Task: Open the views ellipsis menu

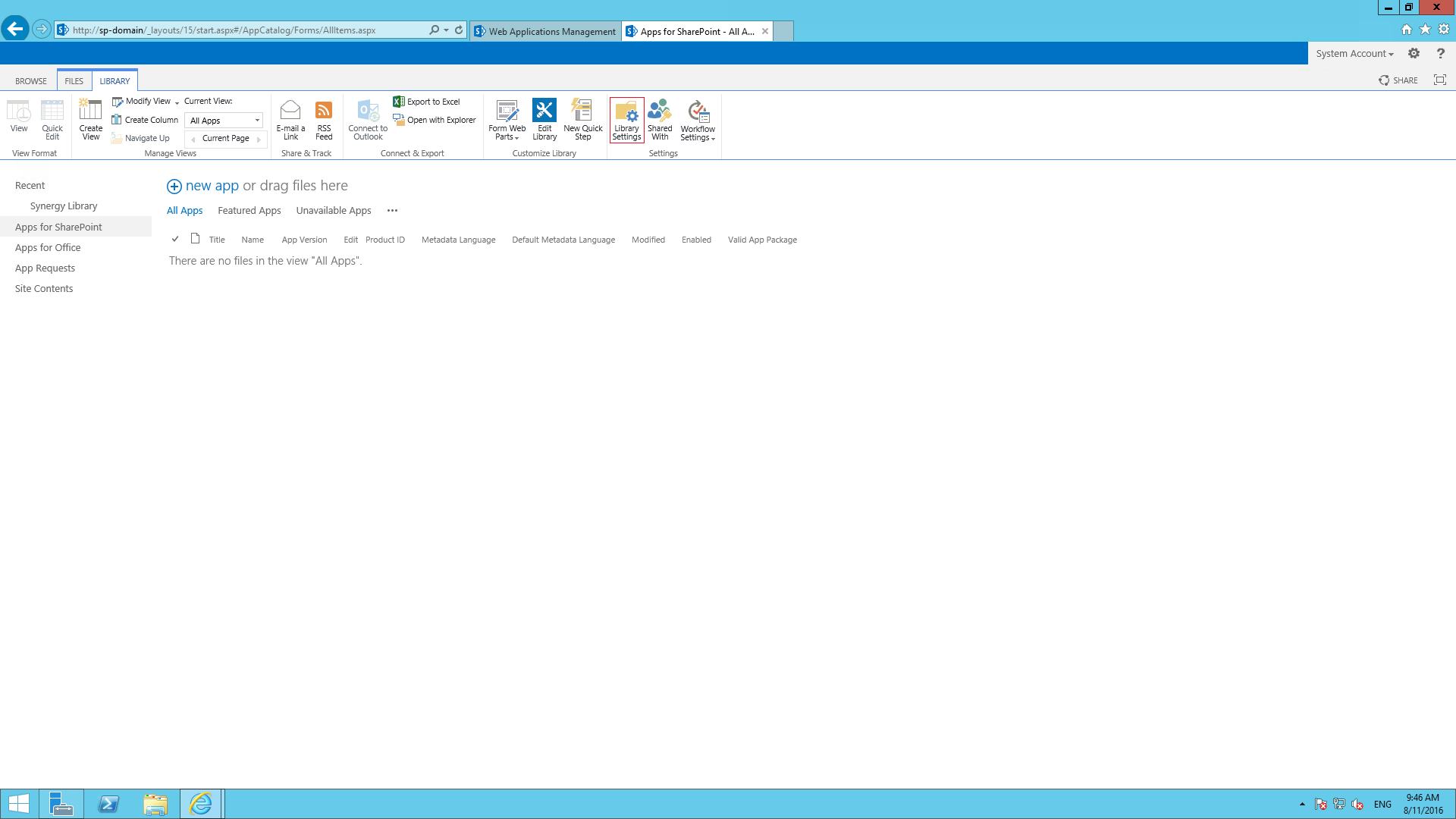Action: click(x=392, y=211)
